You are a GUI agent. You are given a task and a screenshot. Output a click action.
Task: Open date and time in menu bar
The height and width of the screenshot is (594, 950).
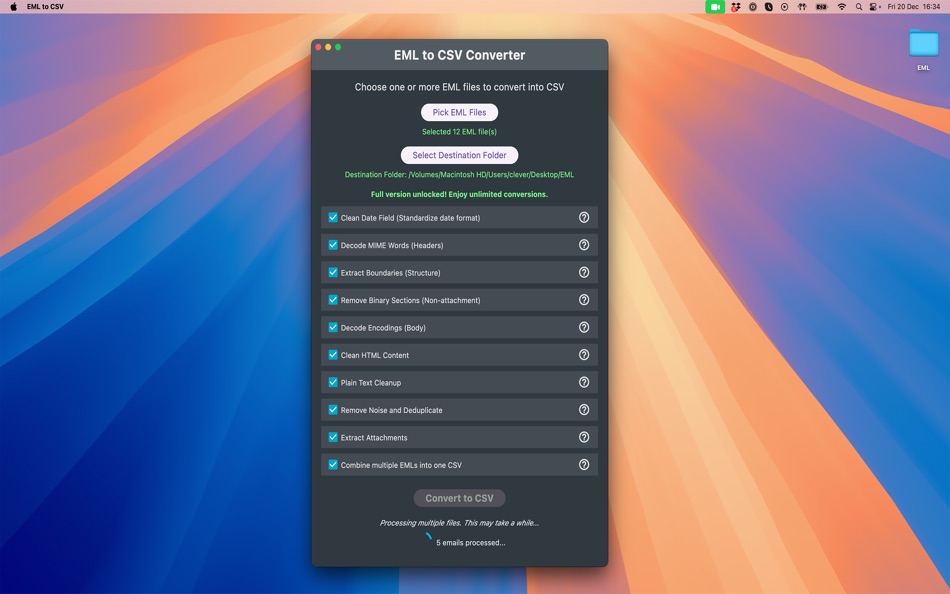pos(914,7)
